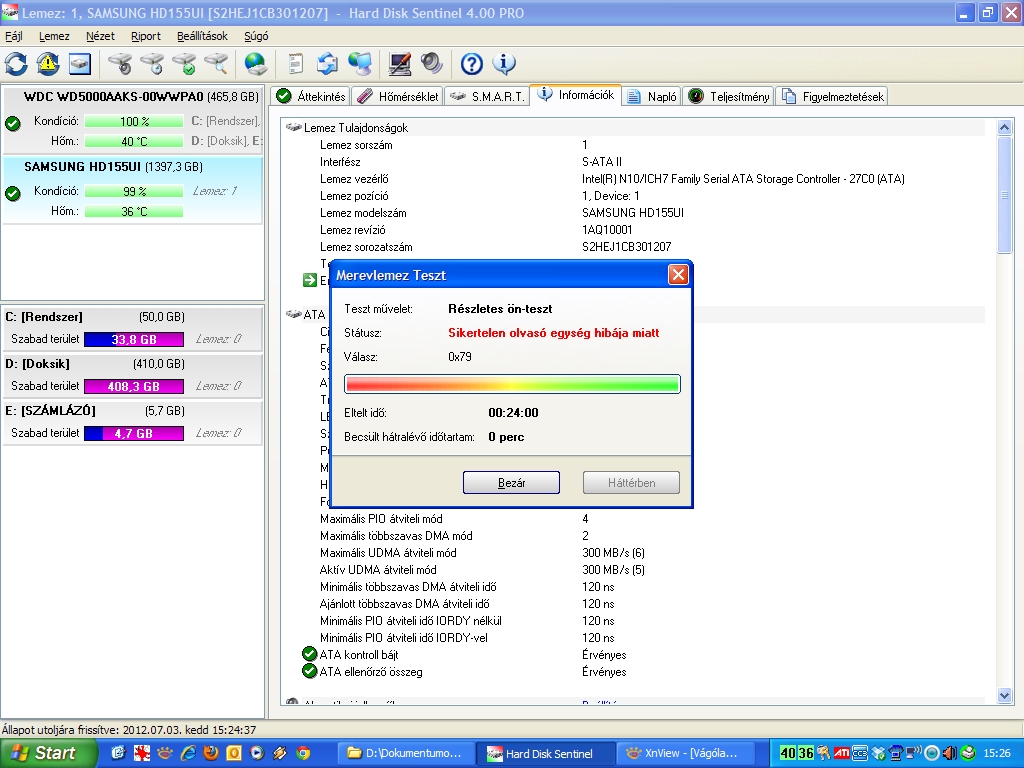Open the Fájl menu

(x=14, y=36)
